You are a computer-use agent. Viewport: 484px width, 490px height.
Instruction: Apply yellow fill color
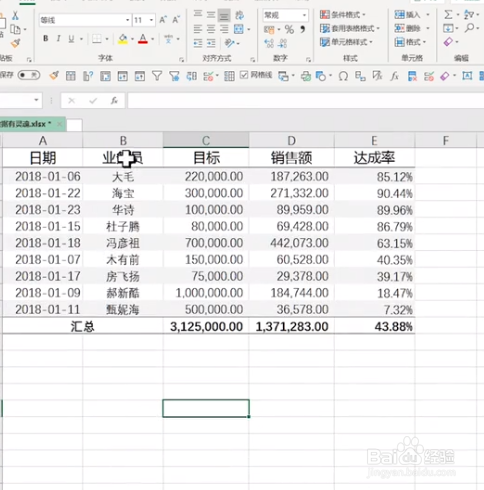point(123,39)
